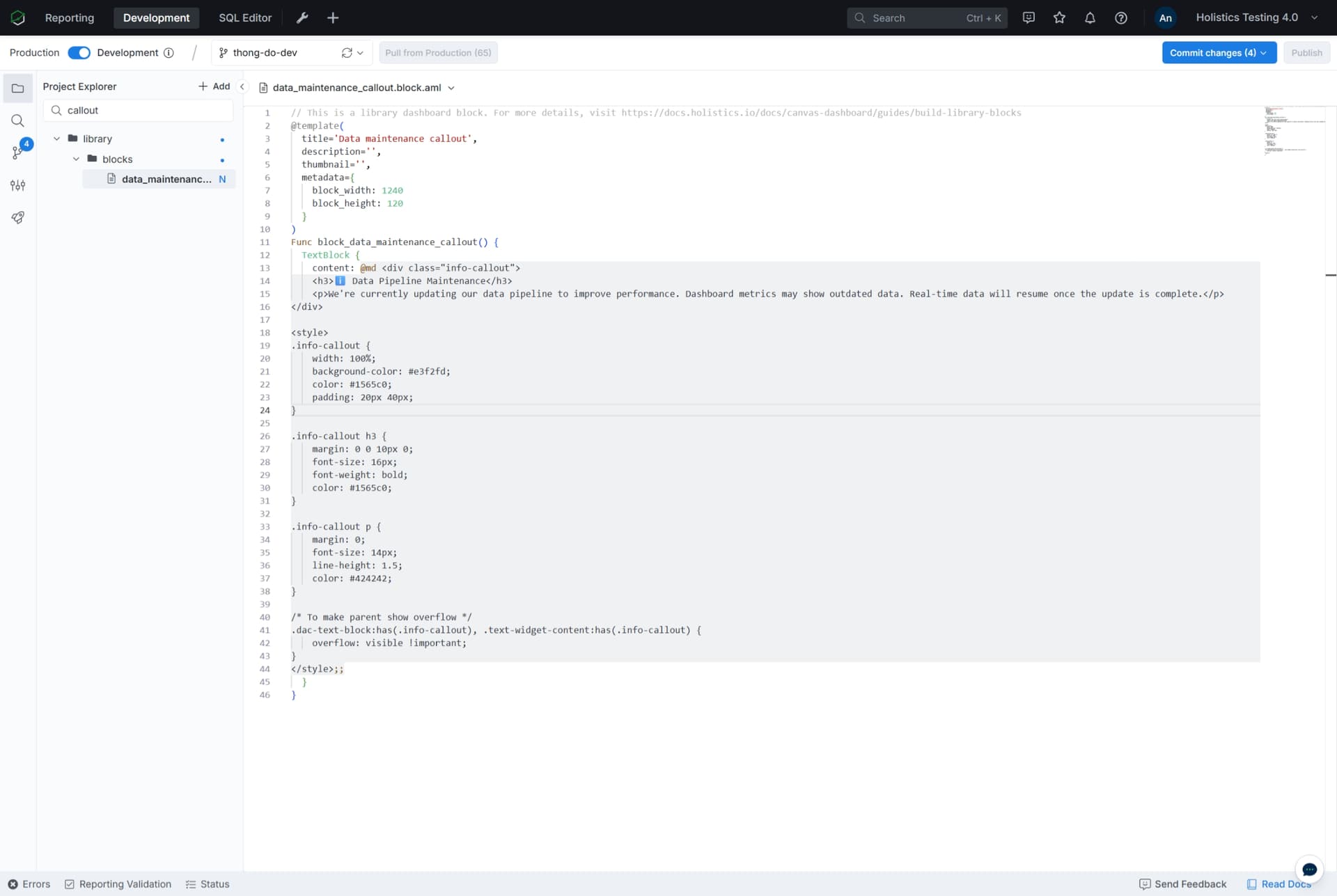The height and width of the screenshot is (896, 1337).
Task: Expand the sync options chevron
Action: 360,53
